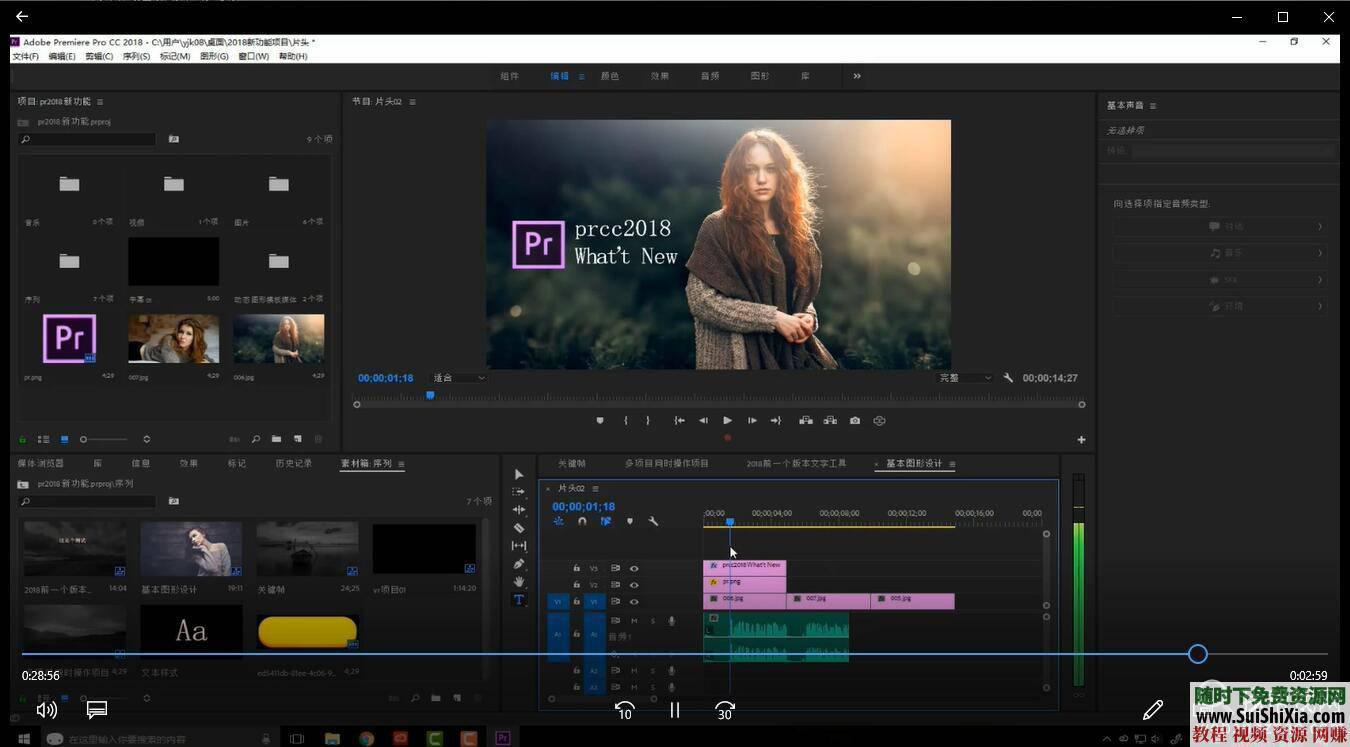The height and width of the screenshot is (747, 1350).
Task: Open 节目 片头02 panel menu
Action: (x=412, y=102)
